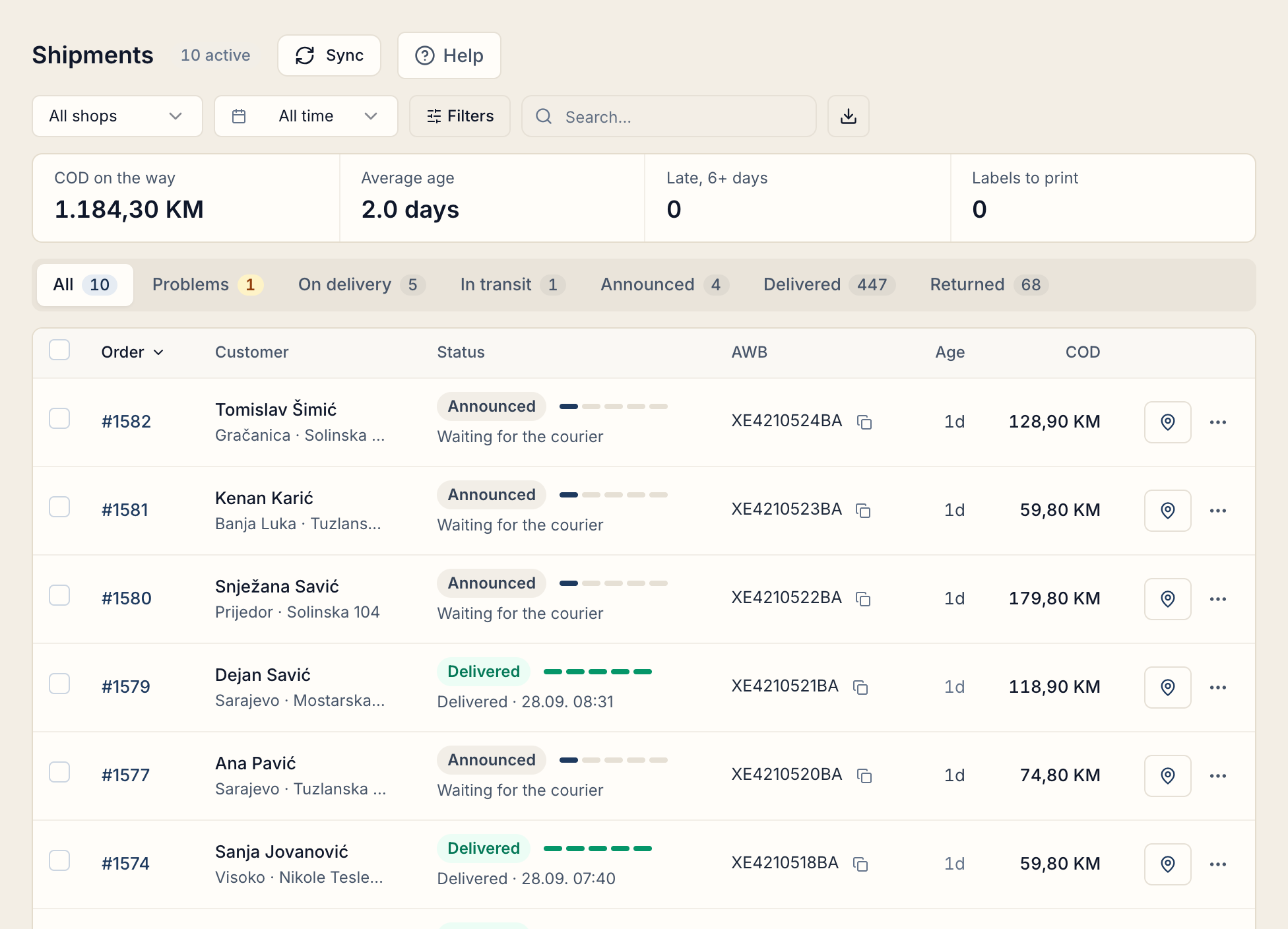Viewport: 1288px width, 929px height.
Task: Switch to the Announced tab
Action: 664,285
